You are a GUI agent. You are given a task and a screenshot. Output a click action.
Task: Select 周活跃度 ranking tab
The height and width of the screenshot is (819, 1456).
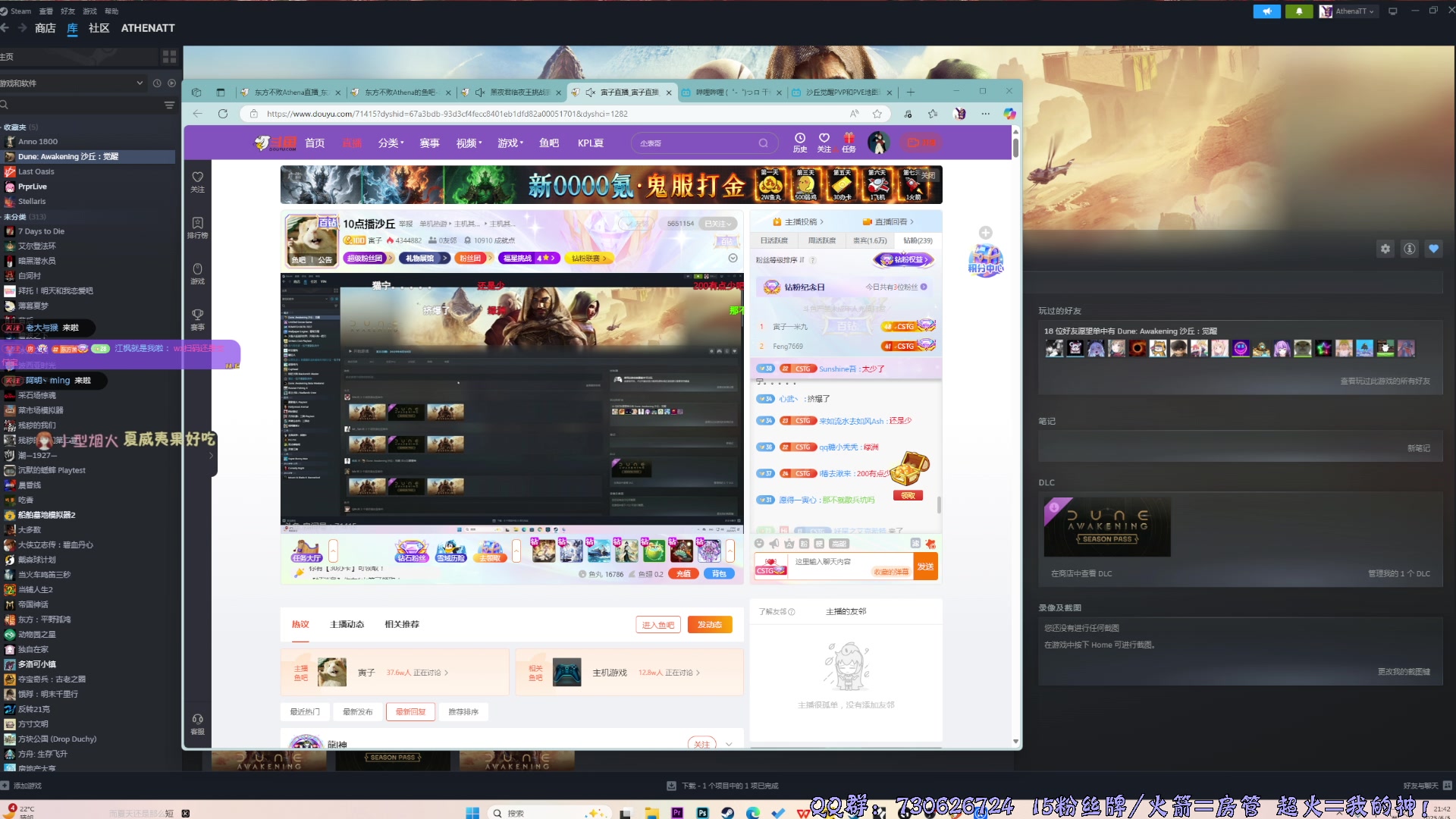821,241
